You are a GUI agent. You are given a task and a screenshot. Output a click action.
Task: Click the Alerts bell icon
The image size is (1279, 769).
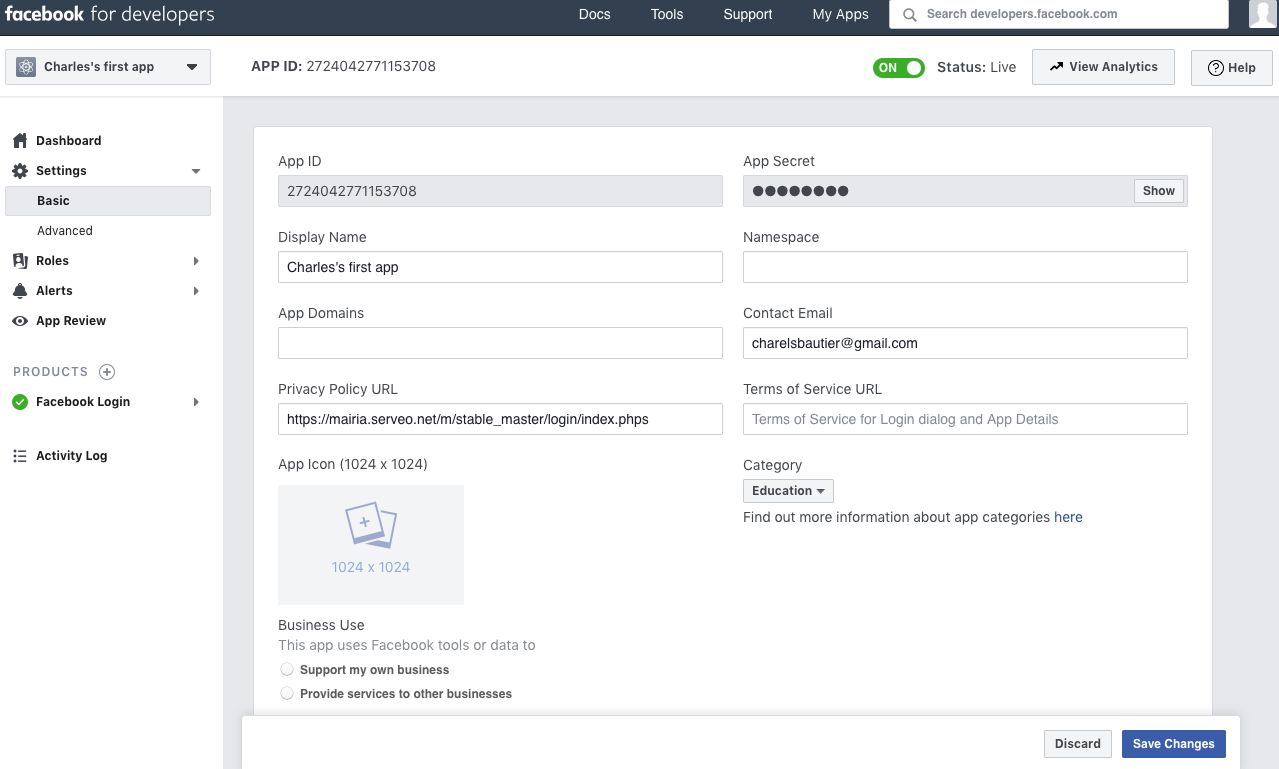(x=20, y=291)
